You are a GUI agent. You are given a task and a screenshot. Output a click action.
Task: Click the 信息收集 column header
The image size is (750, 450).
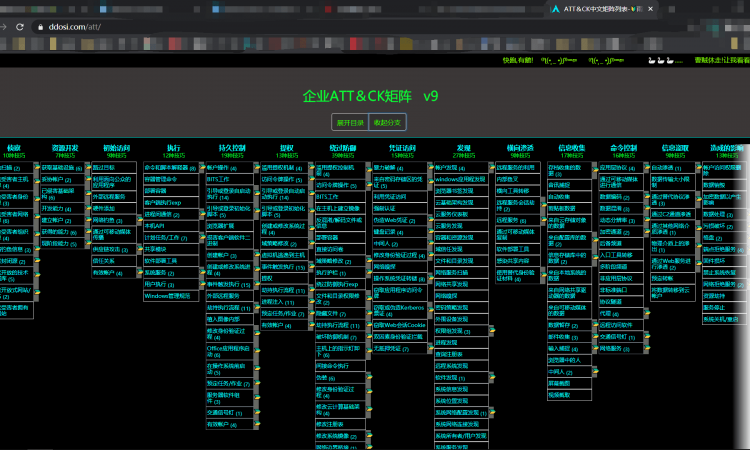[x=572, y=148]
